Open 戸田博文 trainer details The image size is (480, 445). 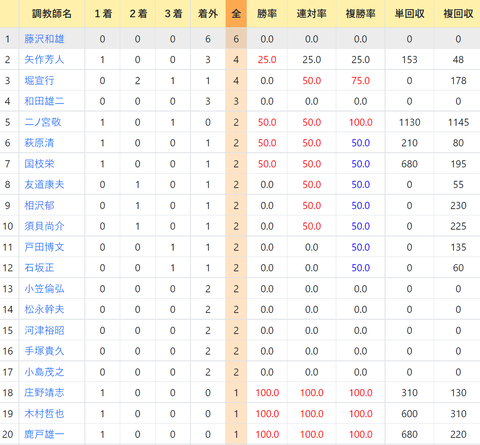pos(44,247)
